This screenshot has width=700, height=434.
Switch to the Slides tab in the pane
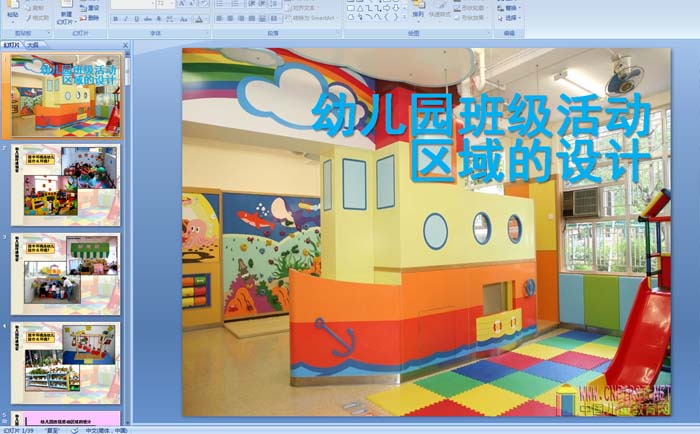pyautogui.click(x=12, y=45)
